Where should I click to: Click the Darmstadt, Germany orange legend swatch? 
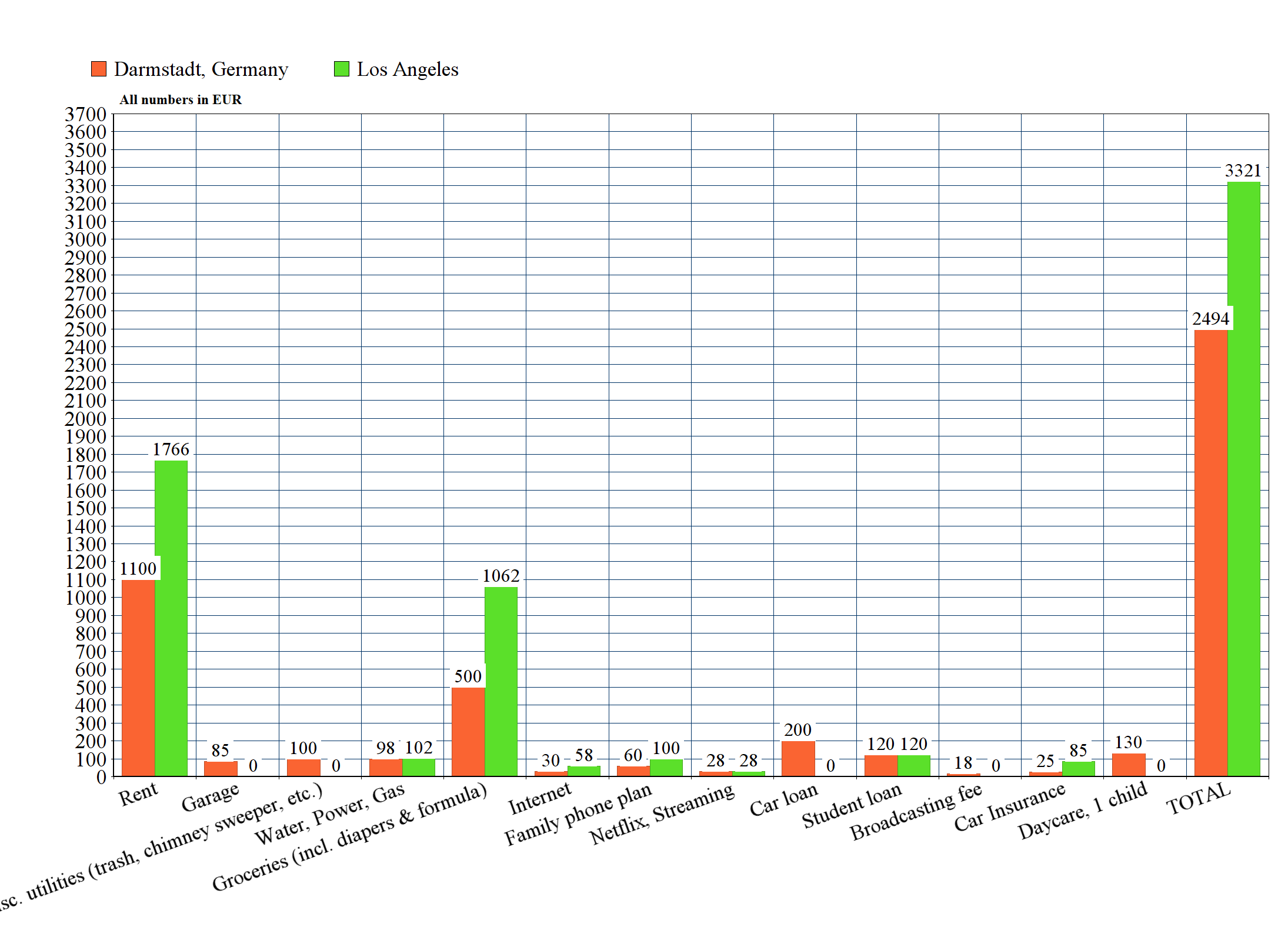pyautogui.click(x=99, y=69)
